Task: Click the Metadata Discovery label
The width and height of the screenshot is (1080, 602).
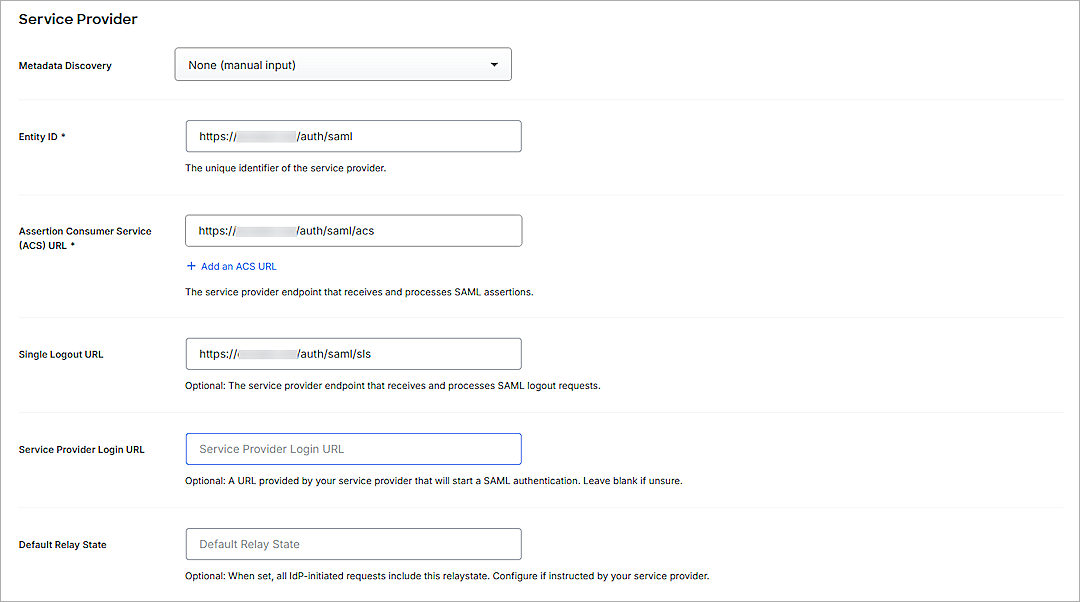Action: coord(65,66)
